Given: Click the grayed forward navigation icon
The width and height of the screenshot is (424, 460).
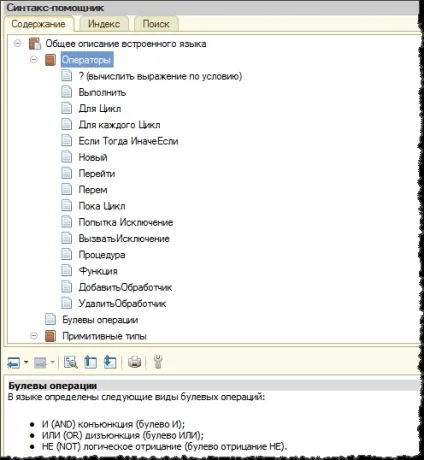Looking at the screenshot, I should click(40, 362).
